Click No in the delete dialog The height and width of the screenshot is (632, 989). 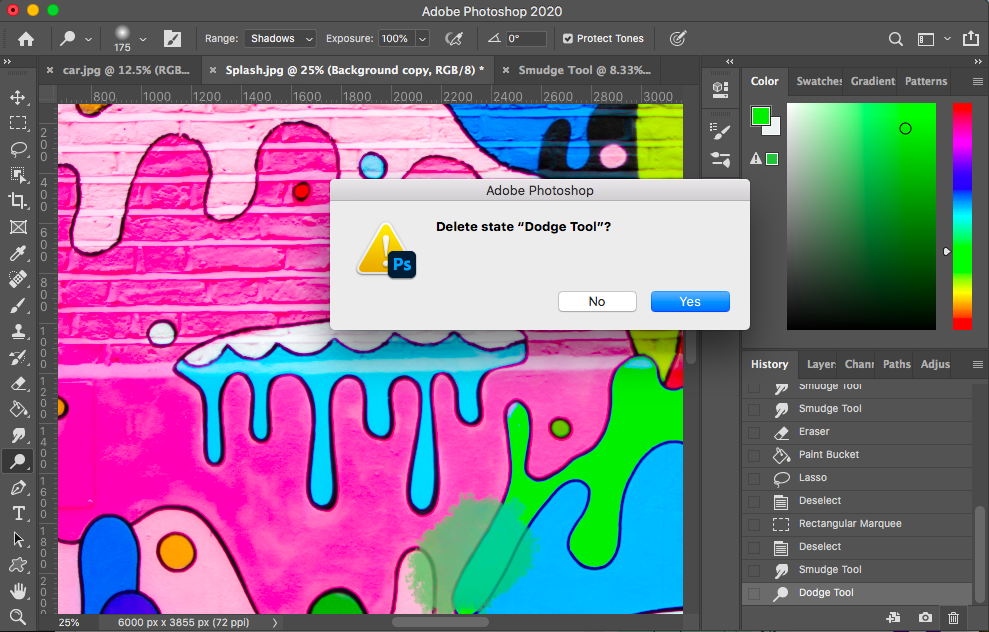coord(597,301)
